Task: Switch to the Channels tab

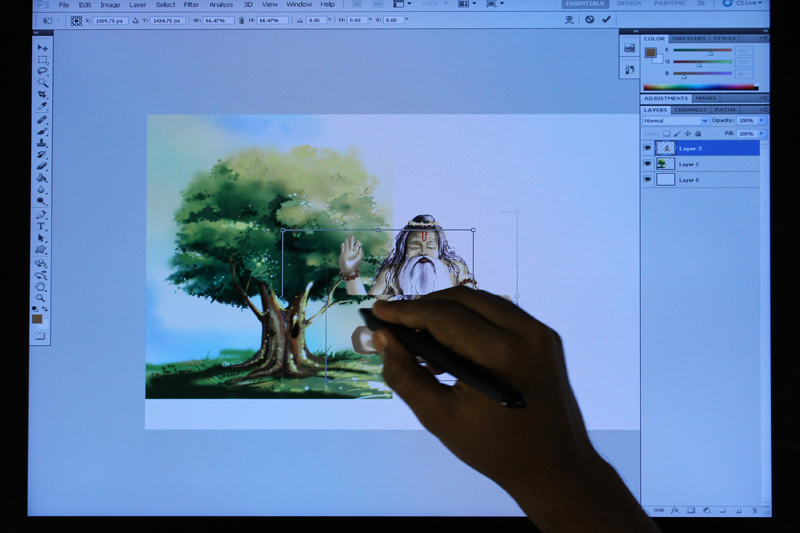Action: [690, 109]
